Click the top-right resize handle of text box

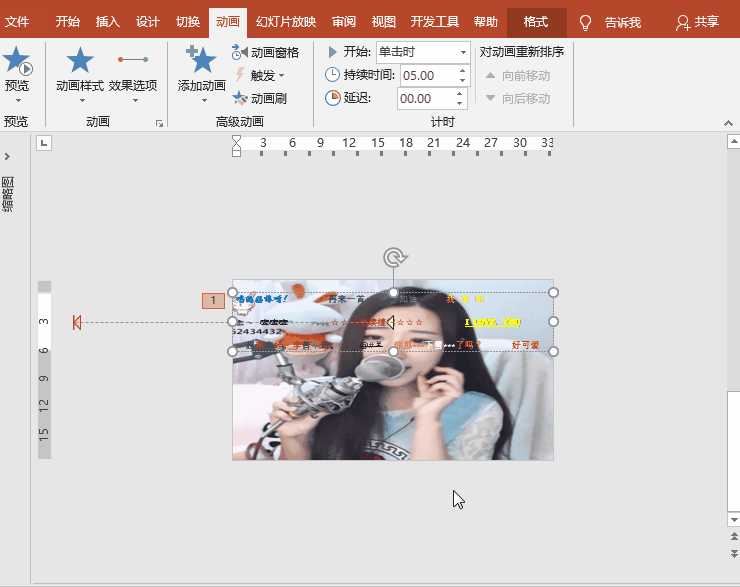(x=554, y=293)
